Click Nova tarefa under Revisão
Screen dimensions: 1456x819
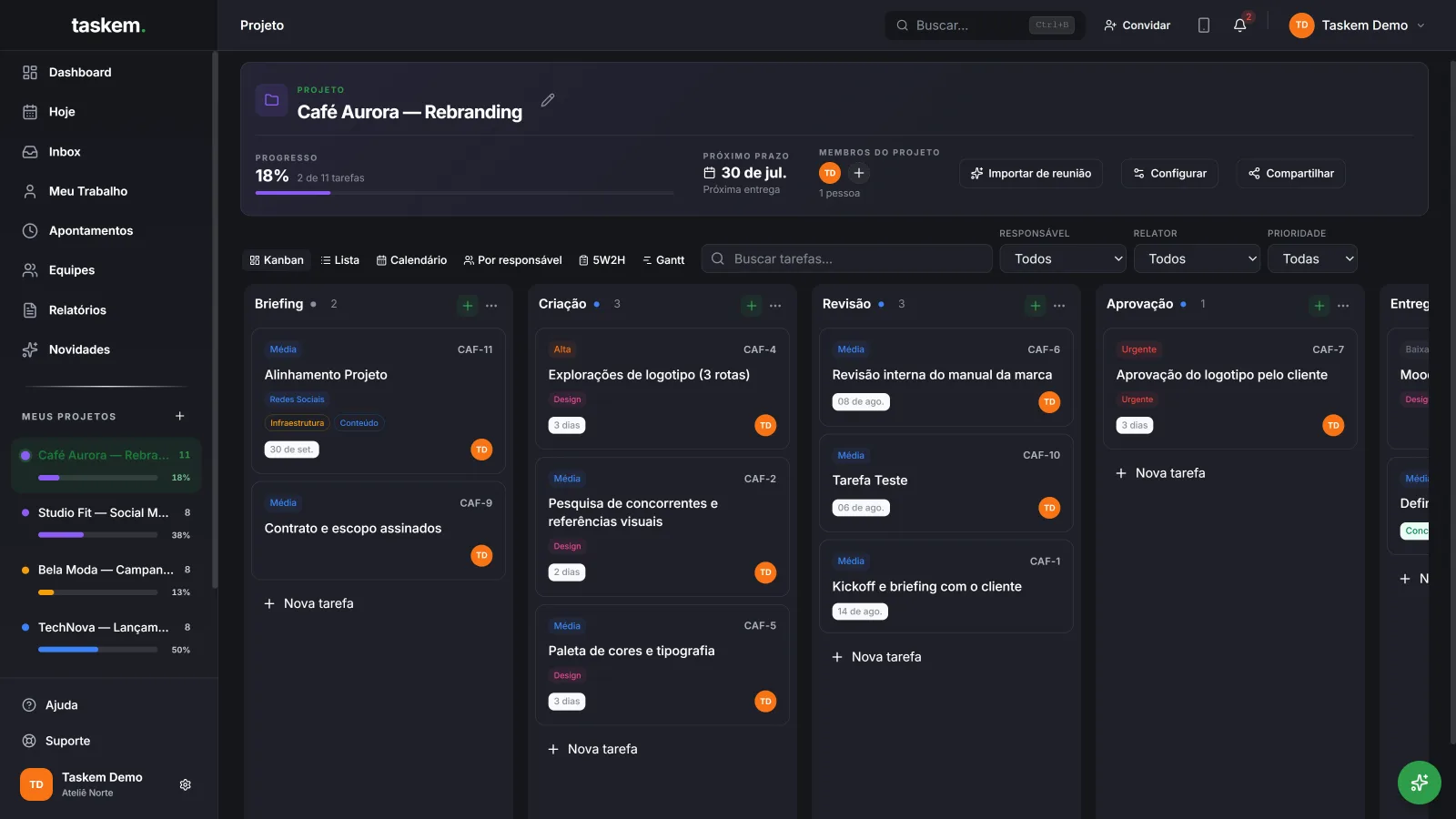(x=876, y=657)
